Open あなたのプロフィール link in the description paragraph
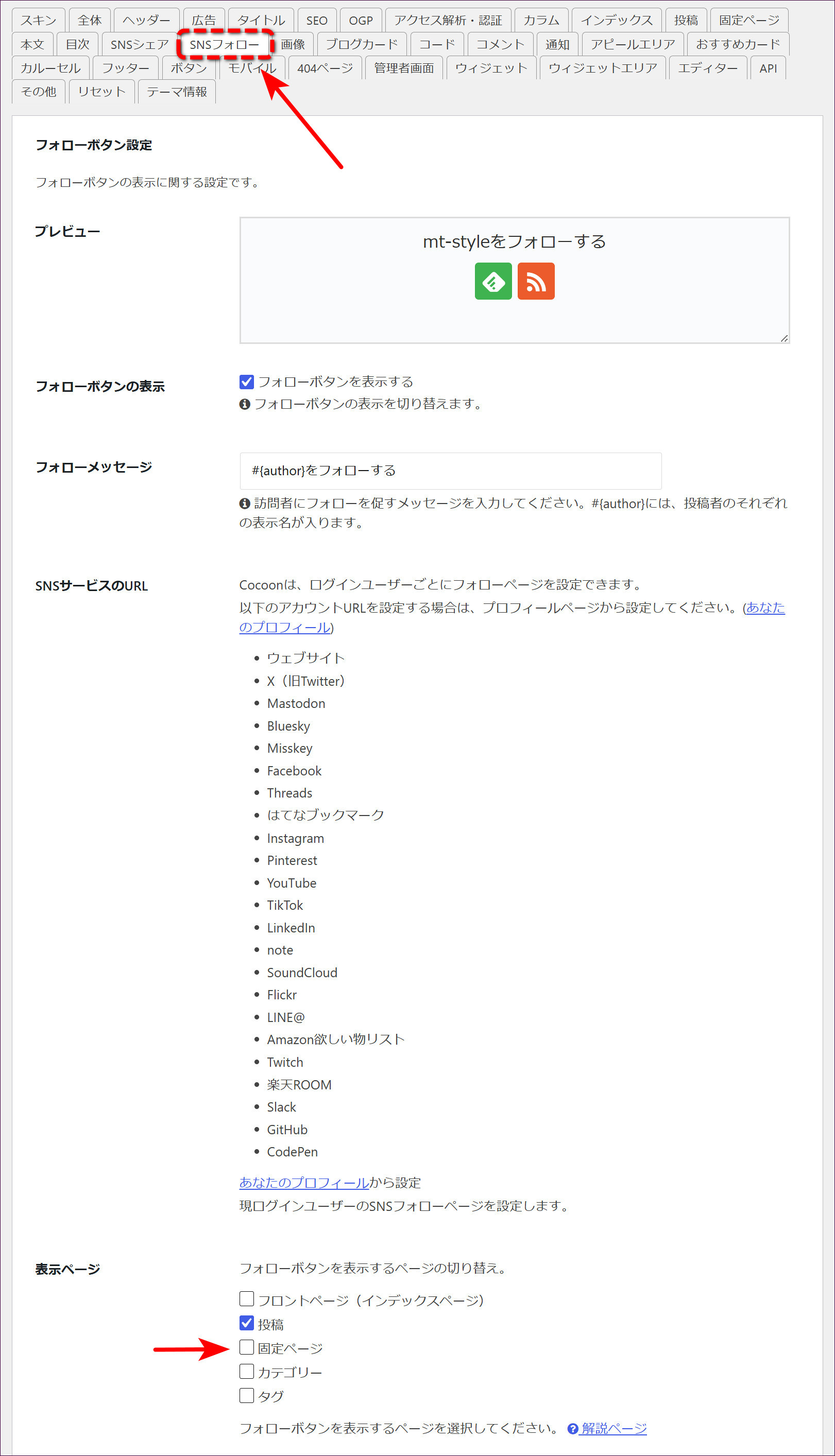 [x=765, y=608]
